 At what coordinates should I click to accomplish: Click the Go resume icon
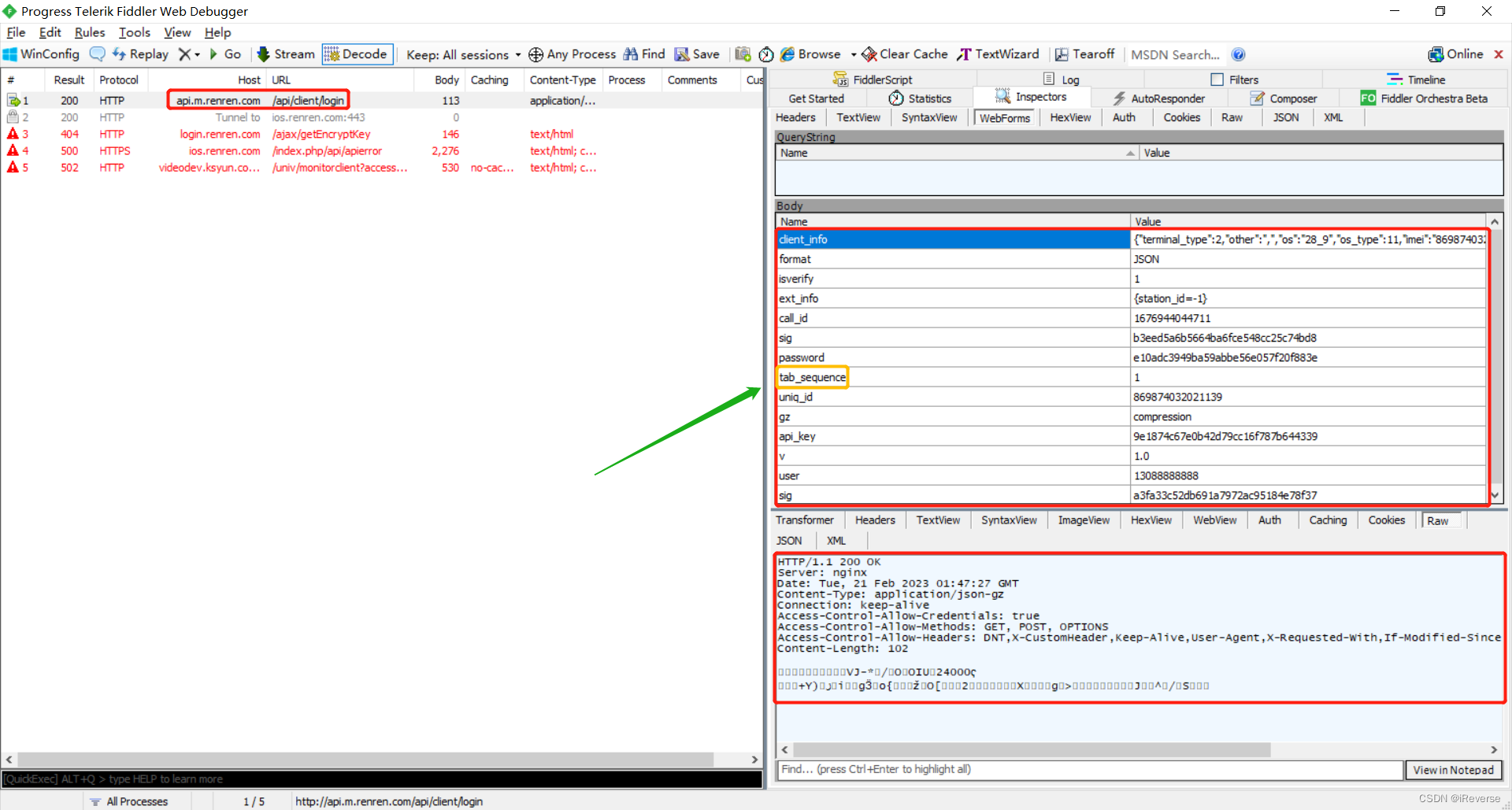click(213, 54)
